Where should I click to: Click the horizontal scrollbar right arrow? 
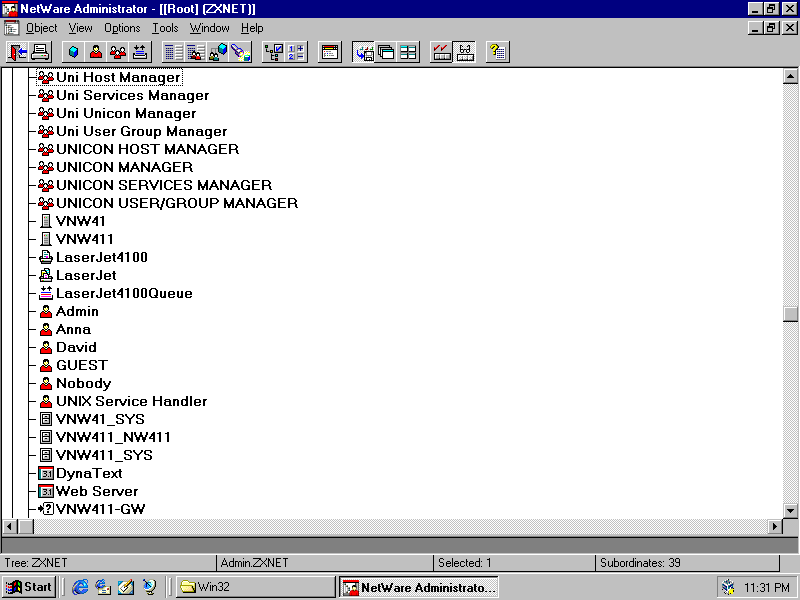[775, 526]
